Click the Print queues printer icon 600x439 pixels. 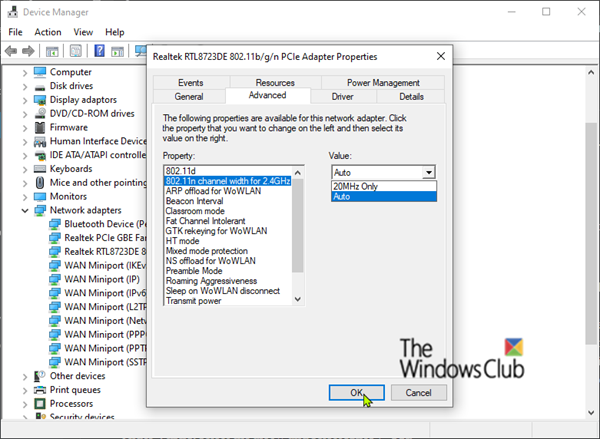pos(40,390)
